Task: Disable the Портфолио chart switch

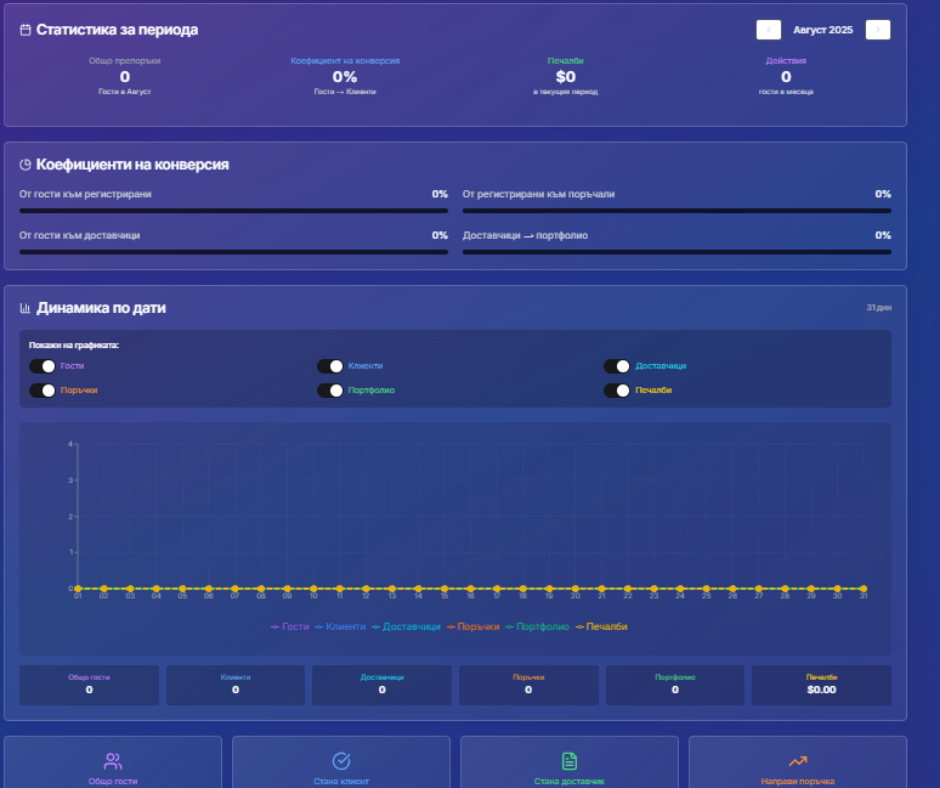Action: pyautogui.click(x=330, y=391)
